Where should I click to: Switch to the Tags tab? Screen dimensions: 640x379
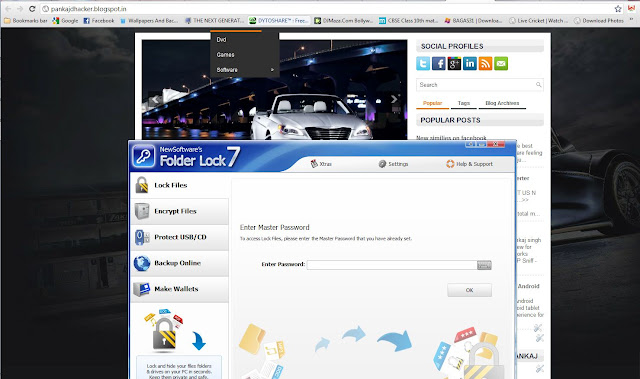click(464, 103)
